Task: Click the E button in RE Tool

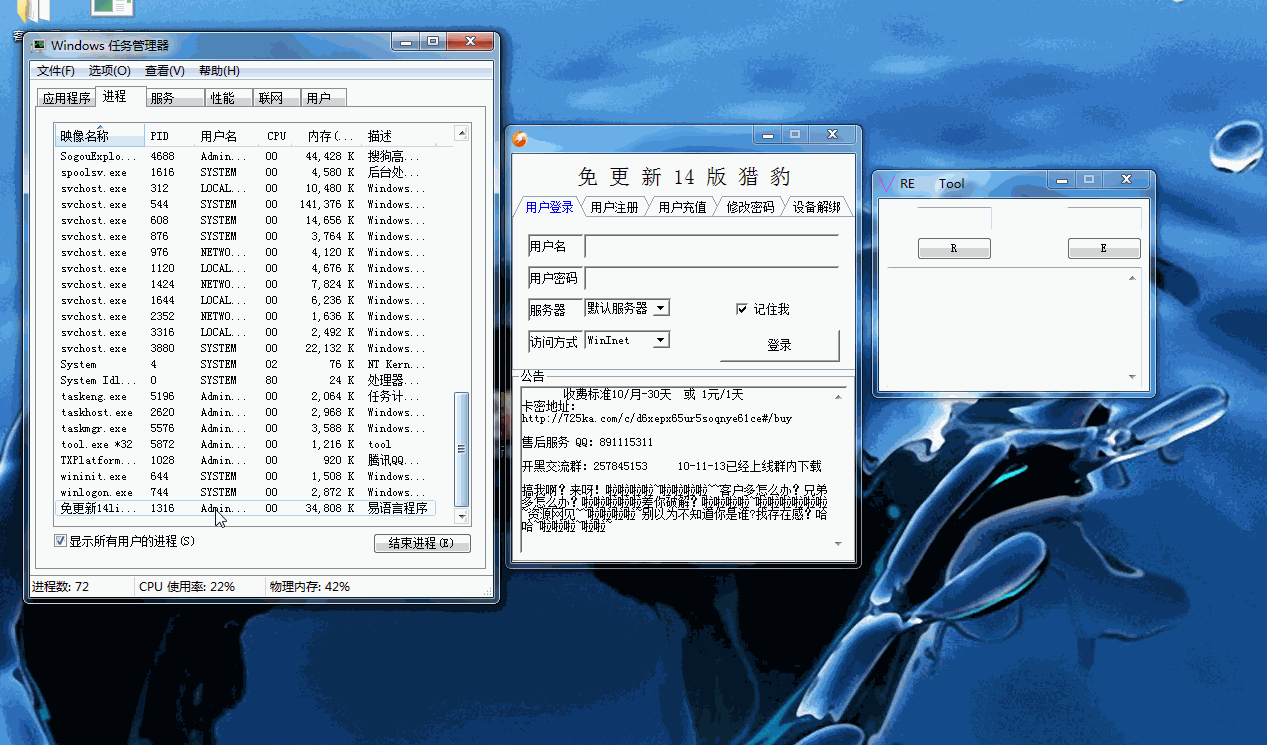Action: 1104,249
